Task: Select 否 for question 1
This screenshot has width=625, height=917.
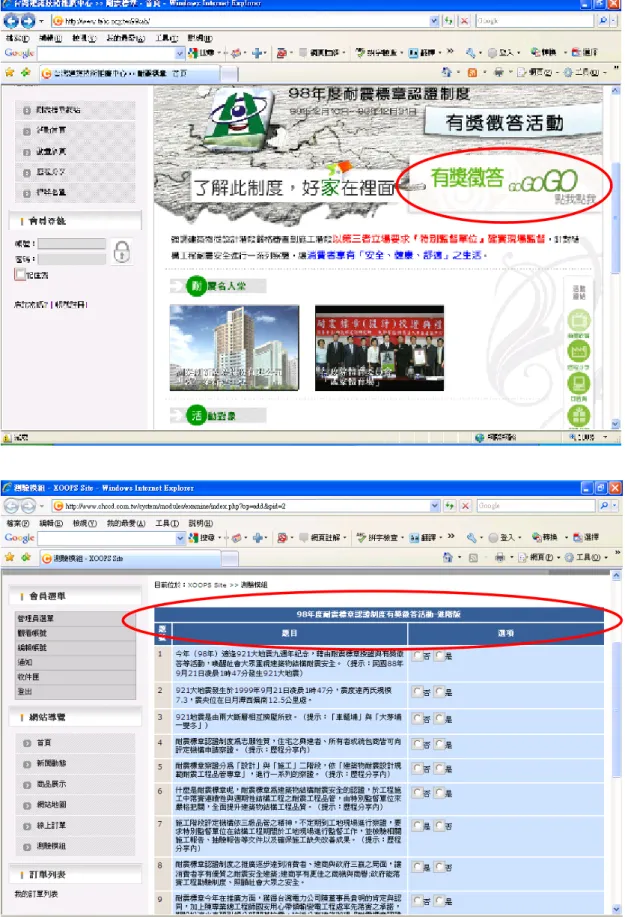Action: click(x=417, y=656)
